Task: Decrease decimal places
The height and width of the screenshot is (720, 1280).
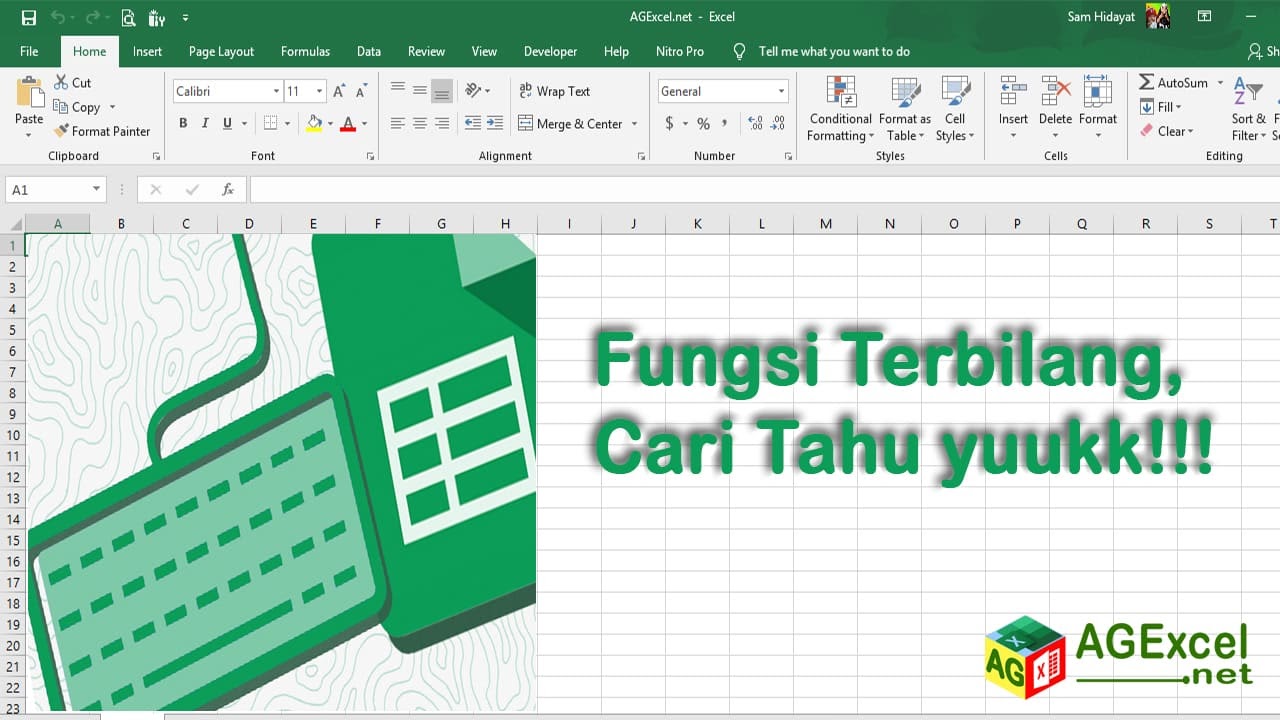Action: point(777,123)
